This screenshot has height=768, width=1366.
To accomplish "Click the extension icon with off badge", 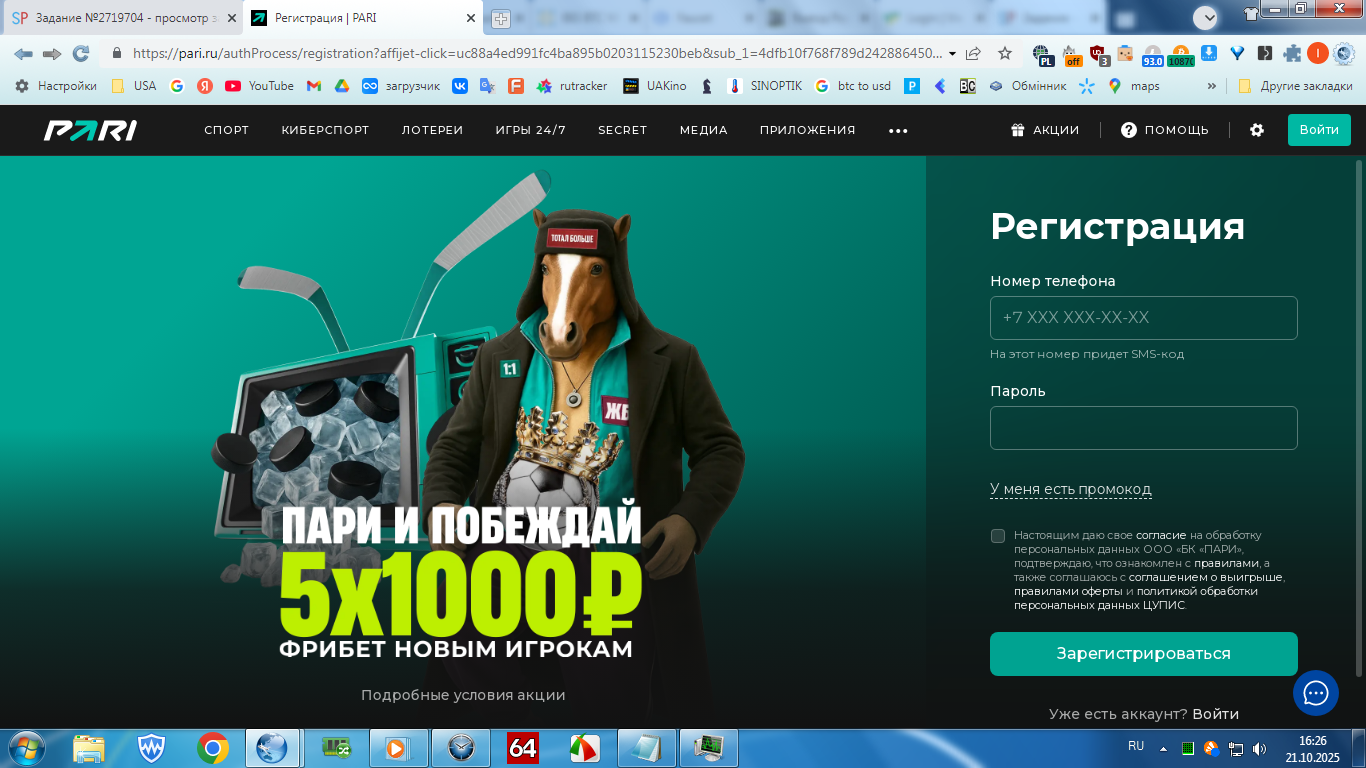I will (x=1071, y=55).
